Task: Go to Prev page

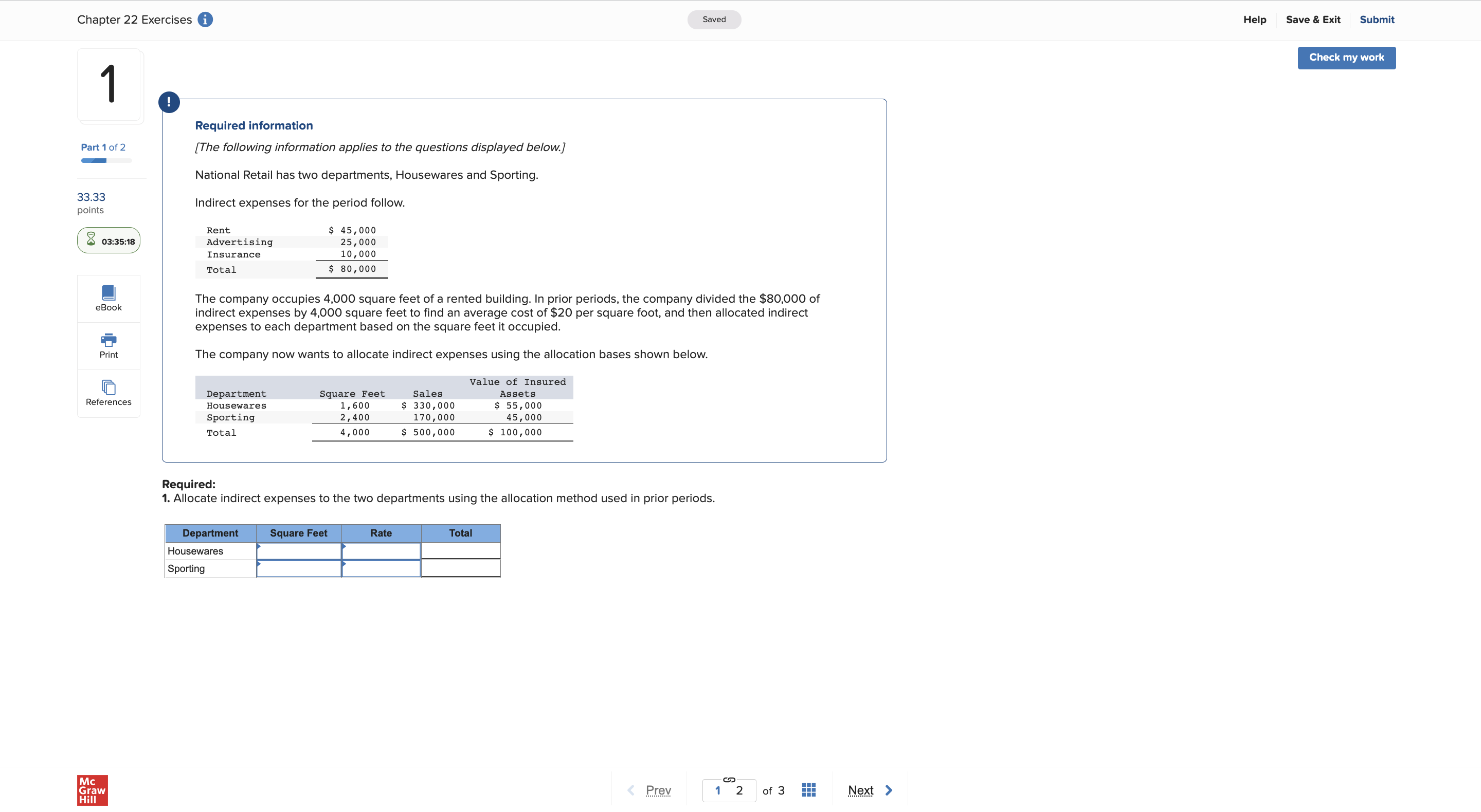Action: [658, 789]
